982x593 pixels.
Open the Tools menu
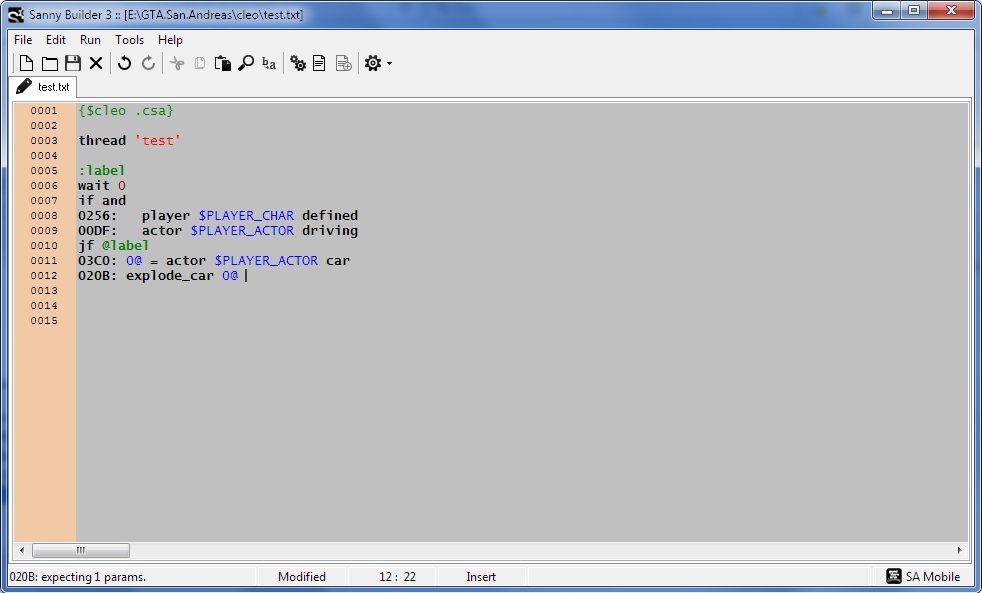pos(129,40)
